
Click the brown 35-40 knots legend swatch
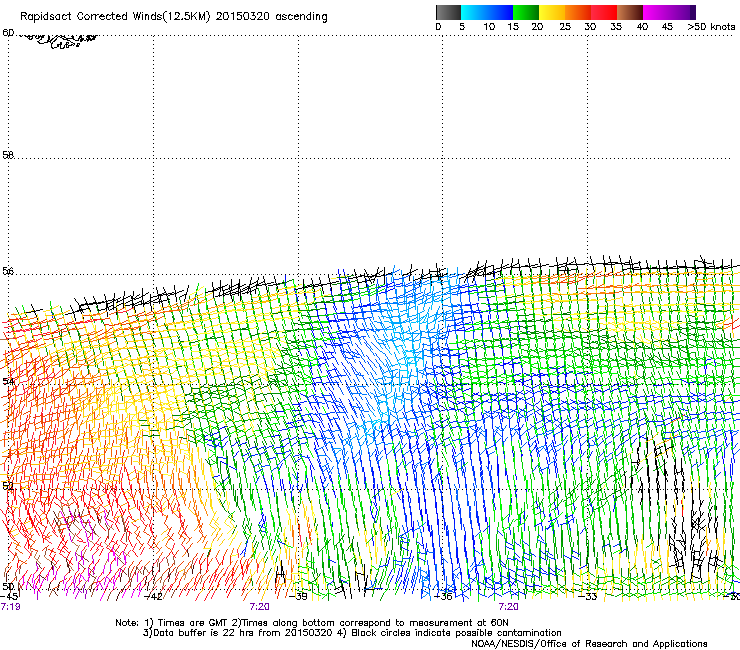point(630,12)
